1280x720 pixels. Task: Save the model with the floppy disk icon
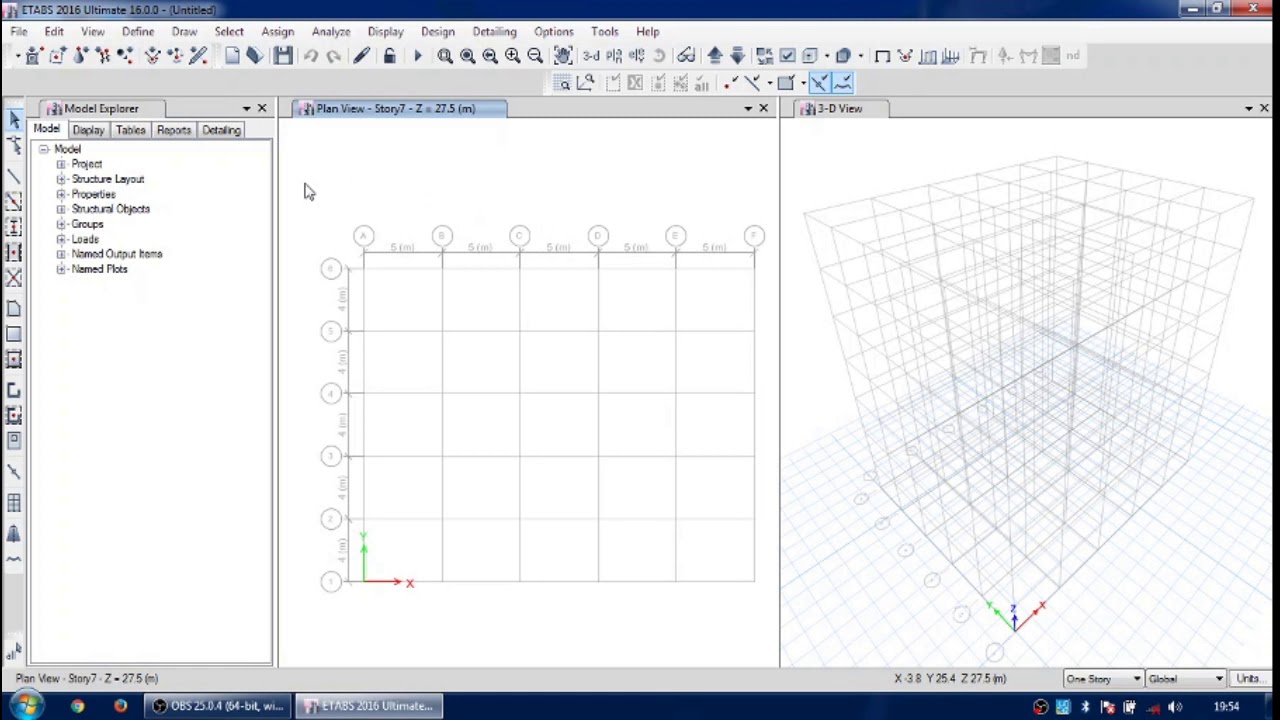pyautogui.click(x=284, y=56)
